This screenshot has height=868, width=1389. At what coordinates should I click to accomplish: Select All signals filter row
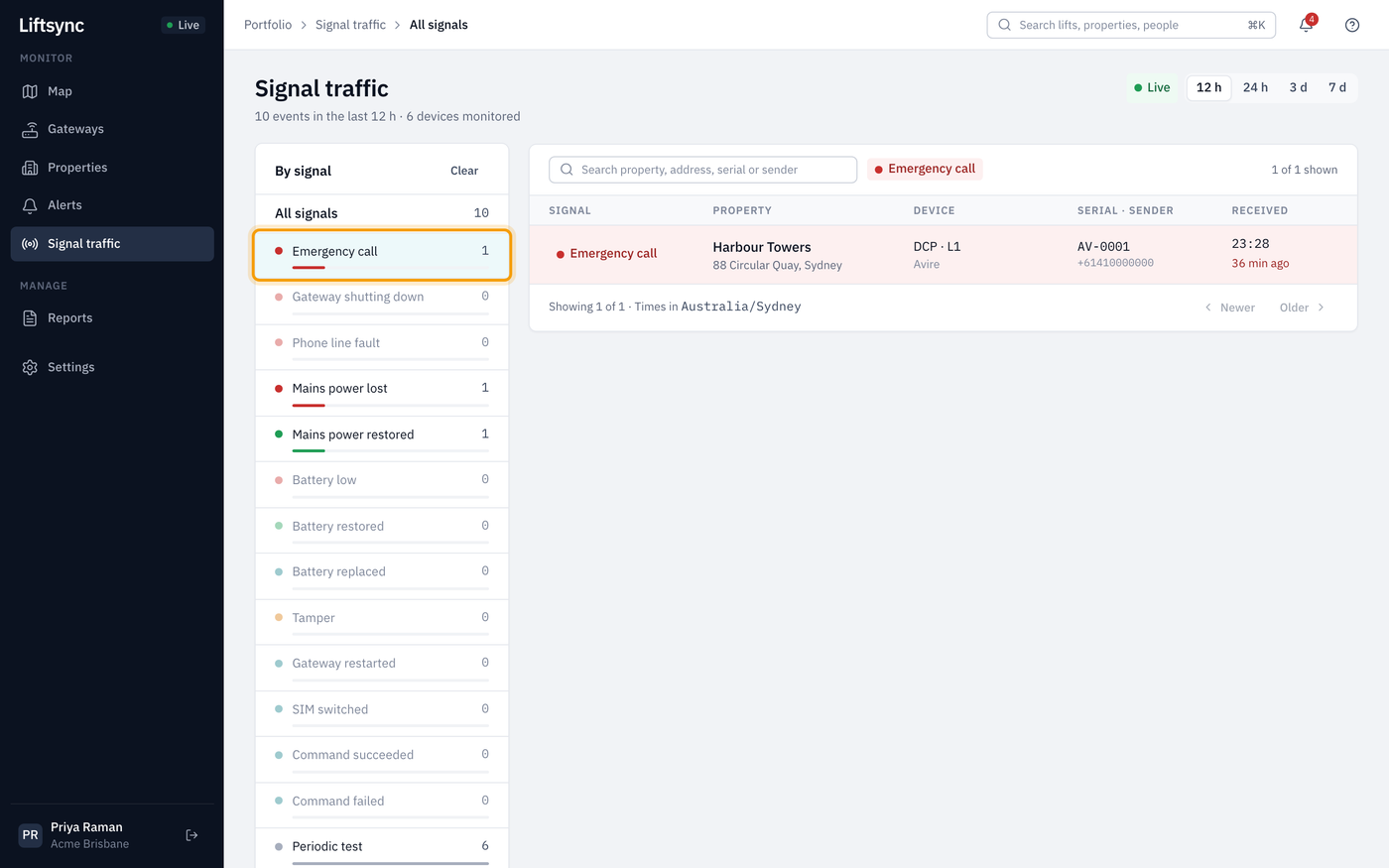pos(382,213)
